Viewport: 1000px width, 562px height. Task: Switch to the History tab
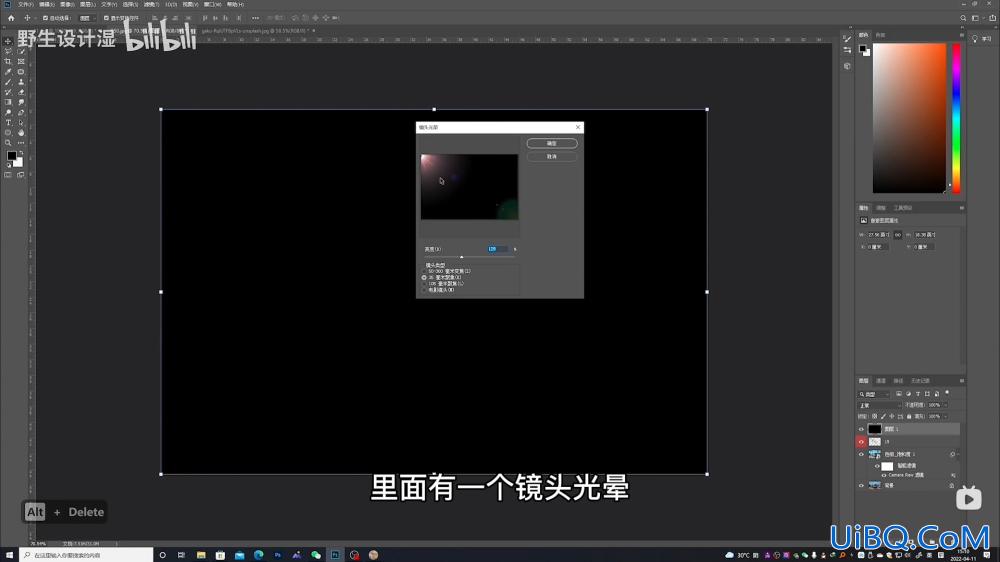pyautogui.click(x=920, y=381)
